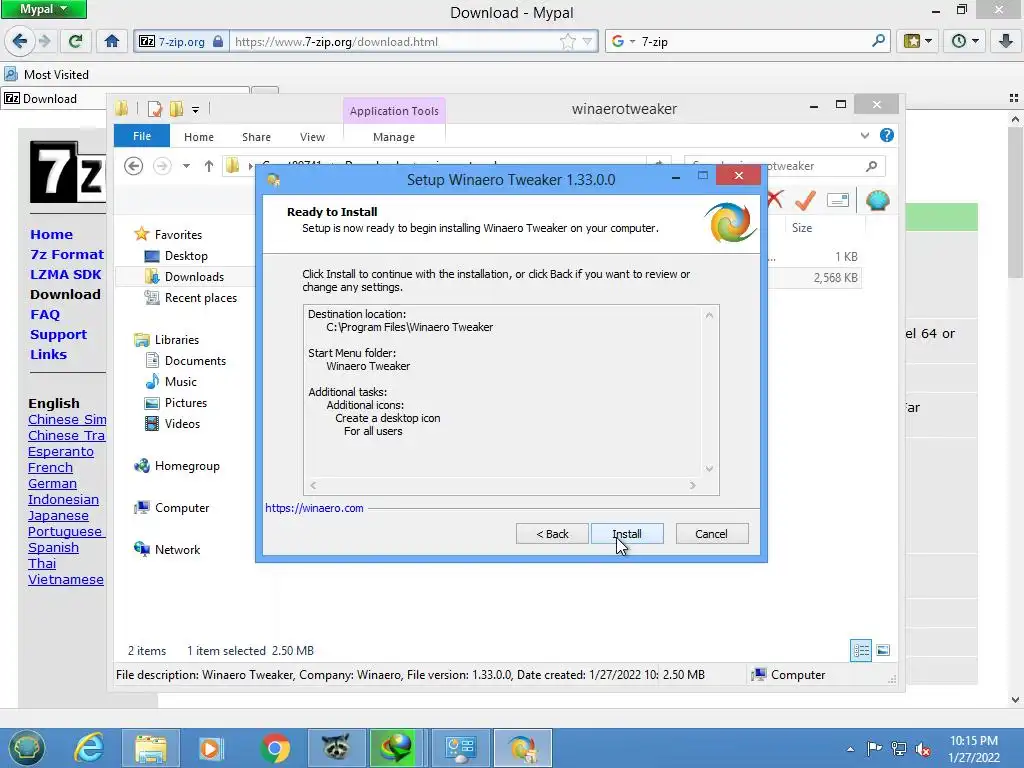Click the Explorer back arrow
Image resolution: width=1024 pixels, height=768 pixels.
click(x=133, y=166)
